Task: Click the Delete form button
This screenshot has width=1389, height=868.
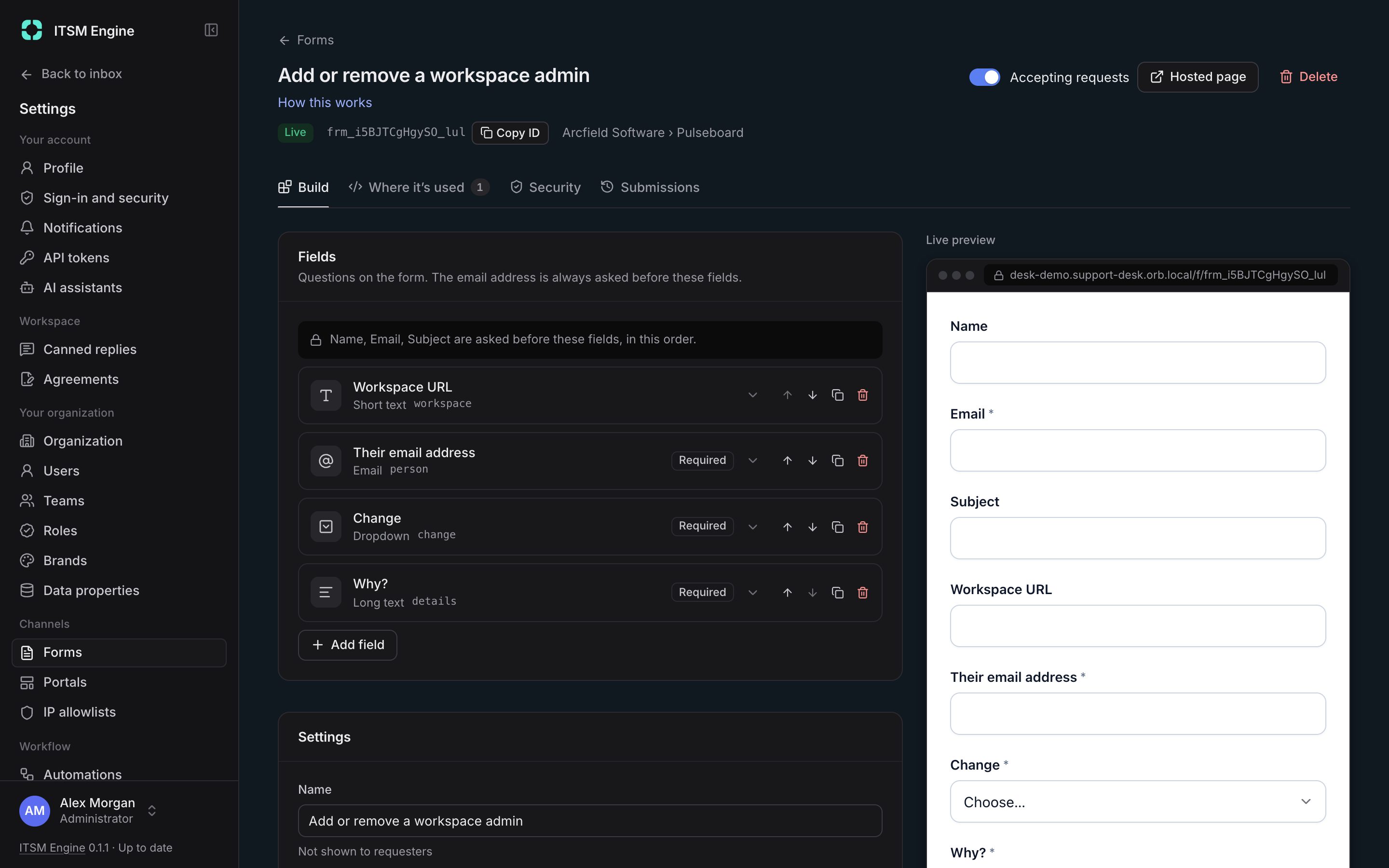Action: [1308, 77]
